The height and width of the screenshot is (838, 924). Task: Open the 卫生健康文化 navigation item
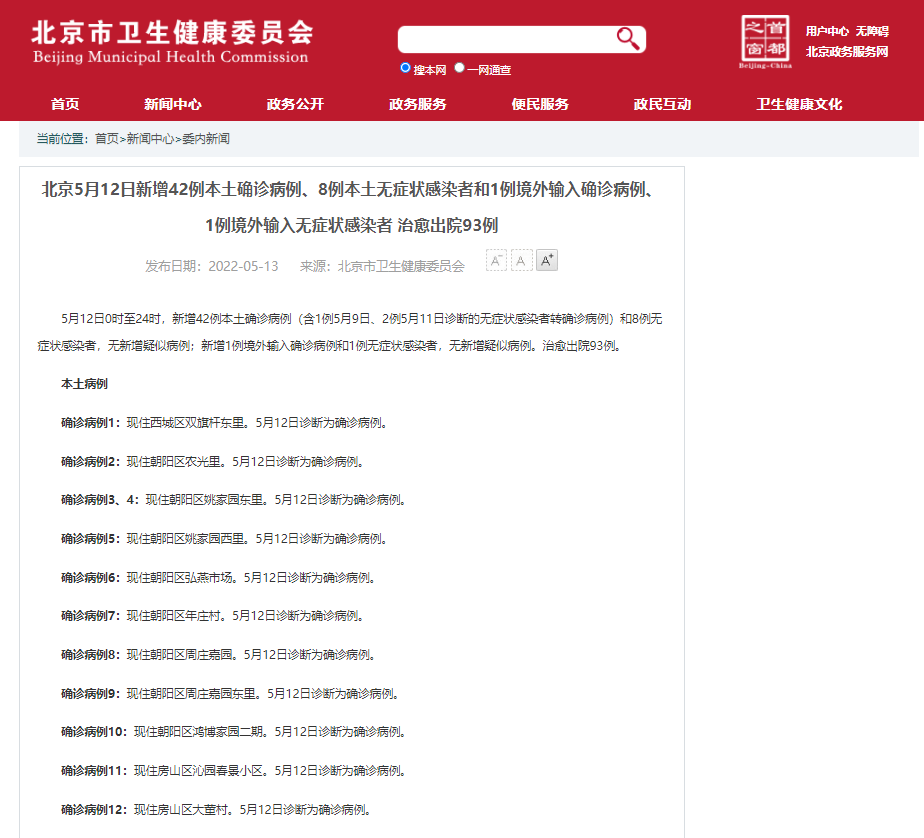[x=799, y=104]
